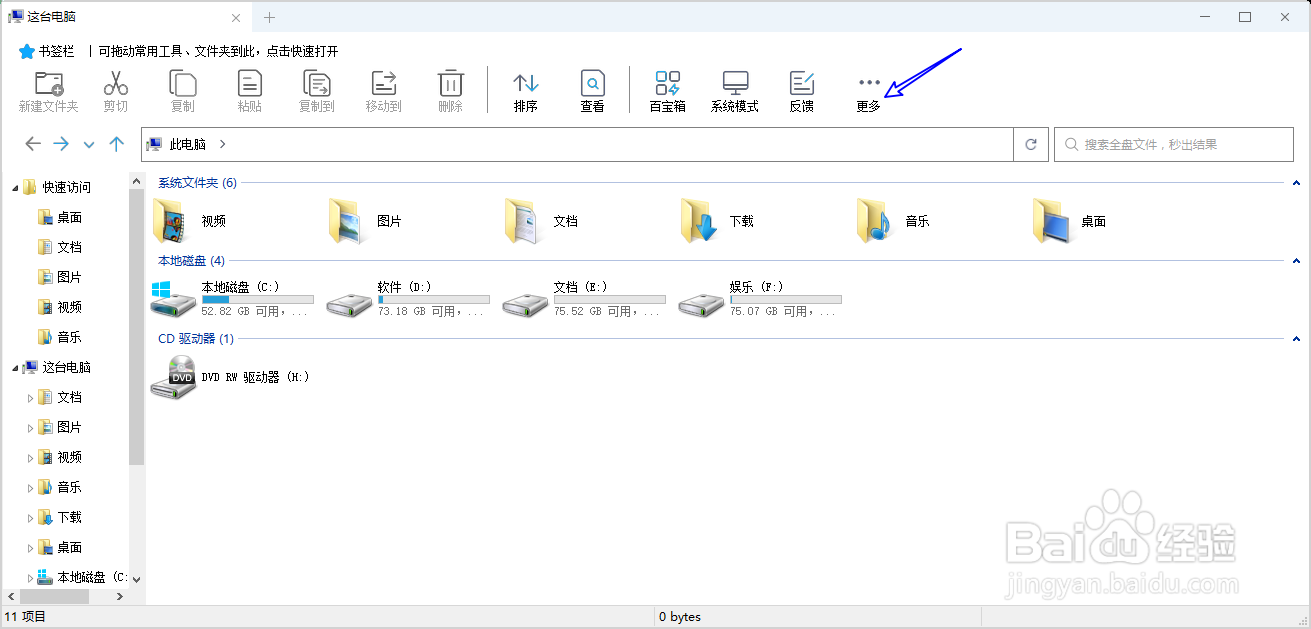This screenshot has height=629, width=1311.
Task: Open the 反馈 feedback tool
Action: pyautogui.click(x=802, y=91)
